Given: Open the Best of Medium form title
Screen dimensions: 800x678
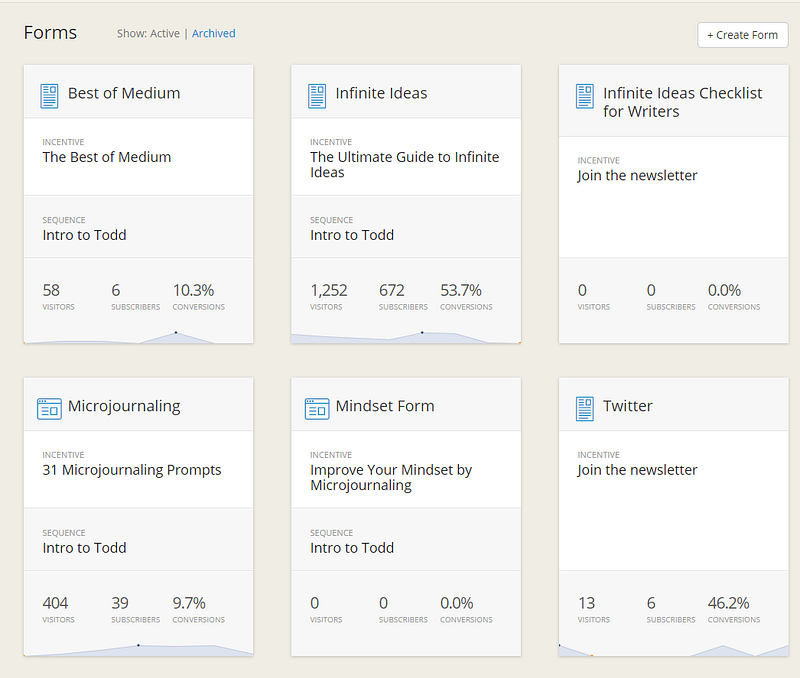Looking at the screenshot, I should point(124,93).
